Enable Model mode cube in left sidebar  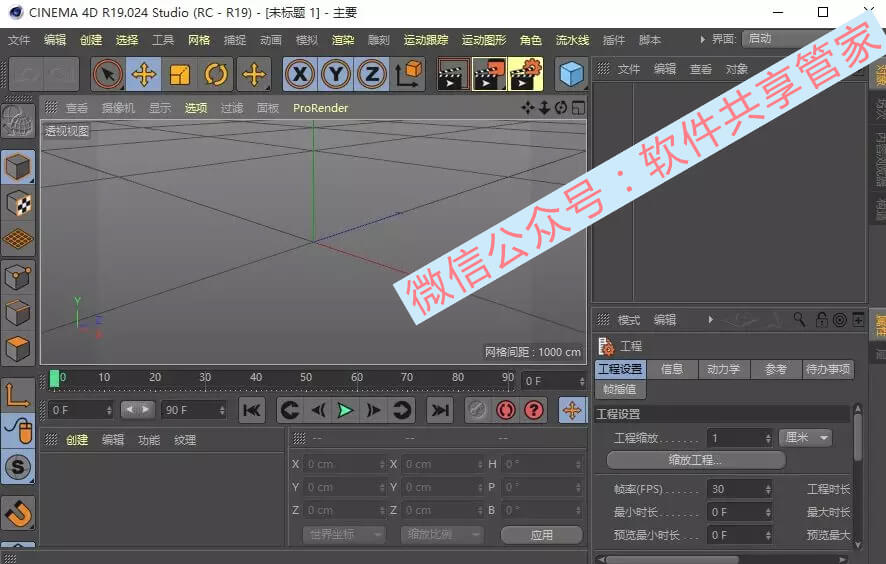pos(18,167)
